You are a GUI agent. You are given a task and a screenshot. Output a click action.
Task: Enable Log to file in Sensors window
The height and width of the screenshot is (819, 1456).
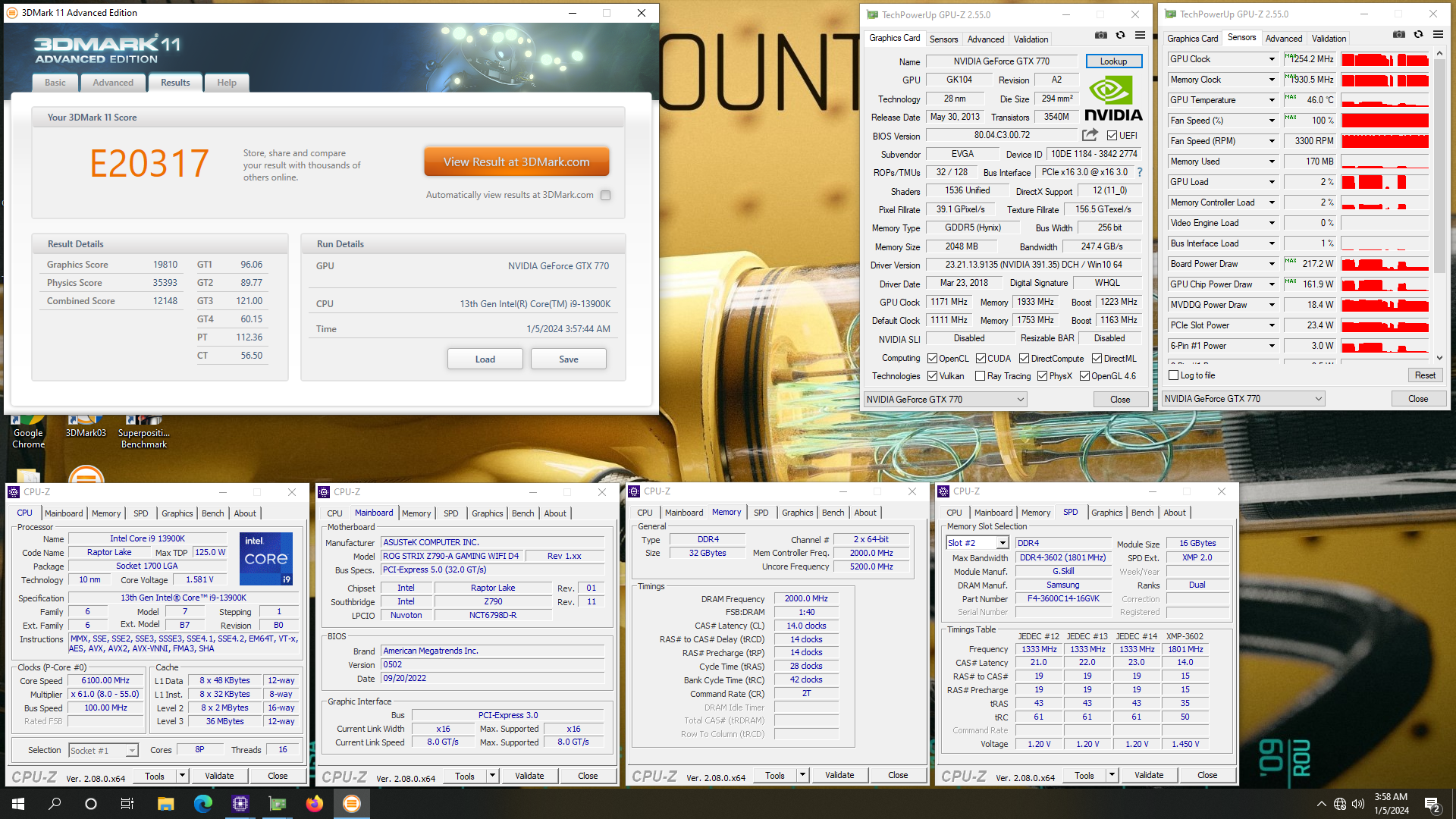pyautogui.click(x=1174, y=375)
